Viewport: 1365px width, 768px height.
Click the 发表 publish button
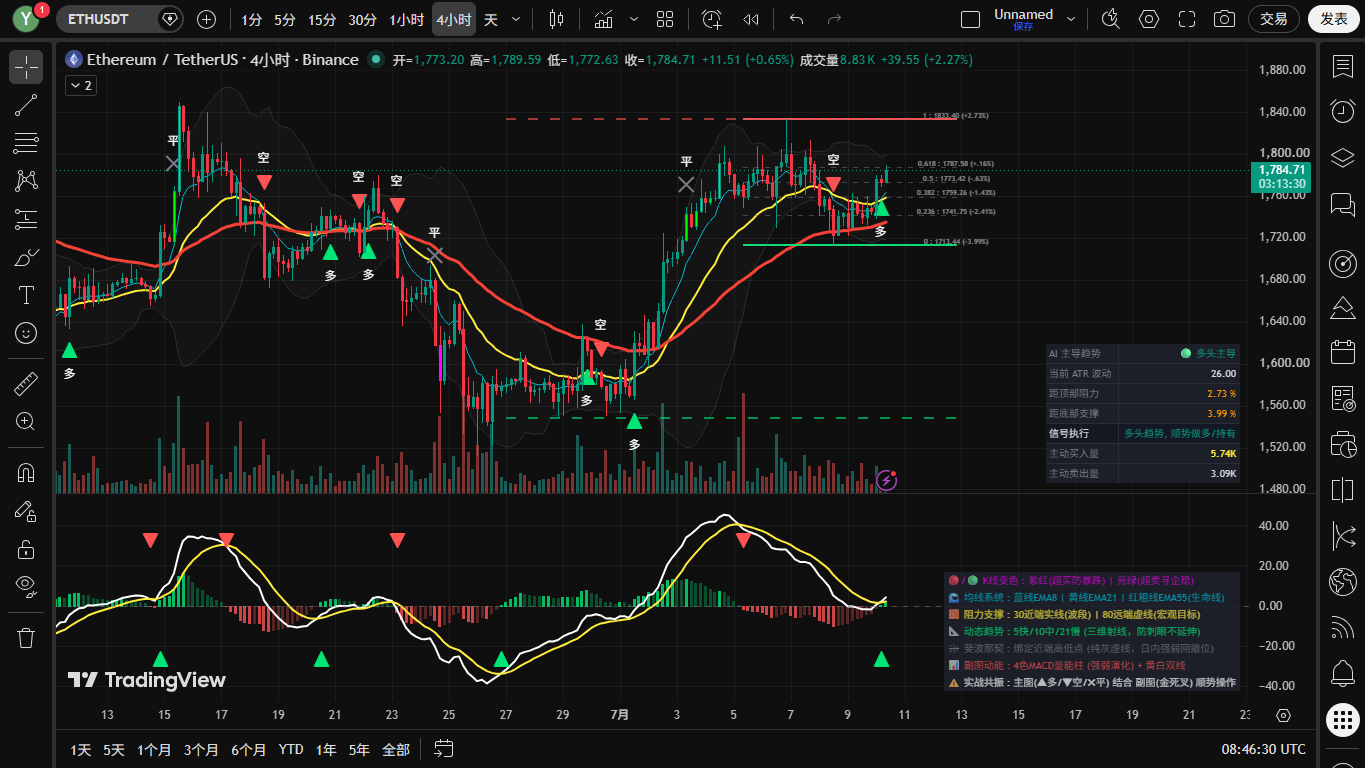[1334, 19]
